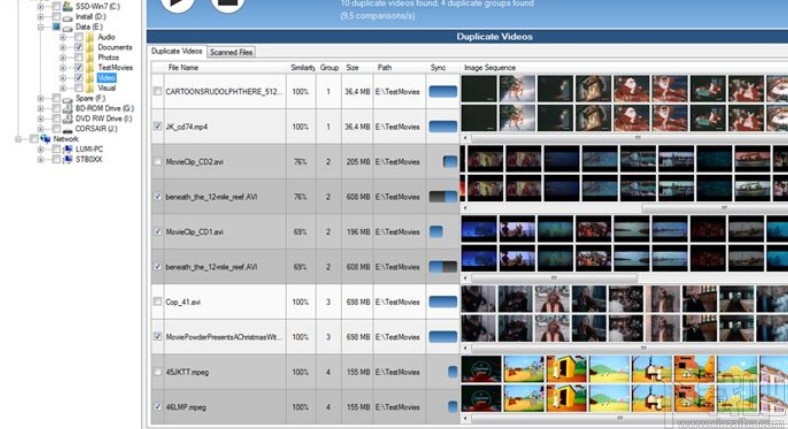Click the SSD-Win7 (C:) drive icon
Viewport: 788px width, 429px height.
67,6
